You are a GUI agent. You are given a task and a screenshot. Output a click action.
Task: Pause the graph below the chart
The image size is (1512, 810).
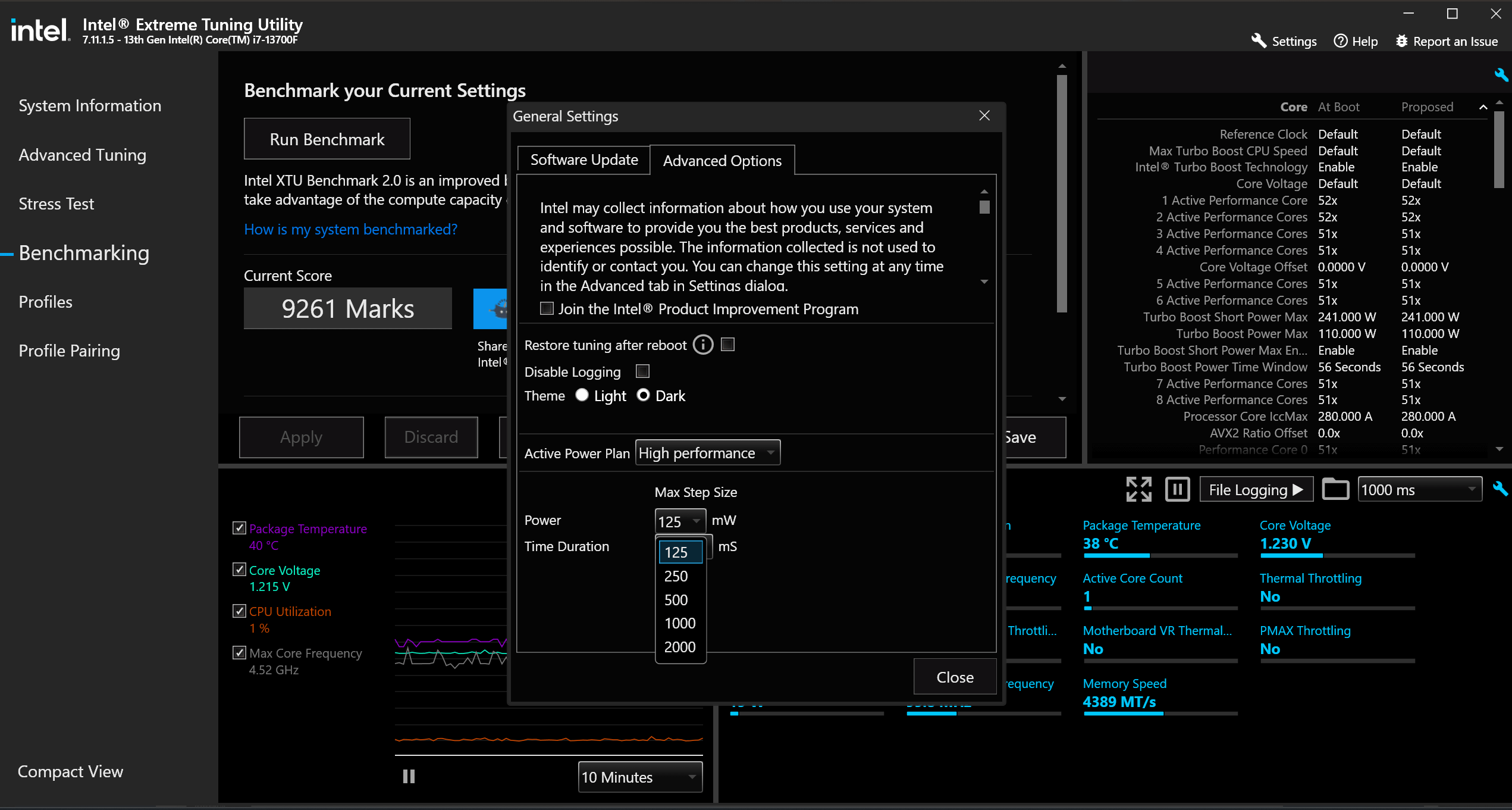(x=409, y=777)
